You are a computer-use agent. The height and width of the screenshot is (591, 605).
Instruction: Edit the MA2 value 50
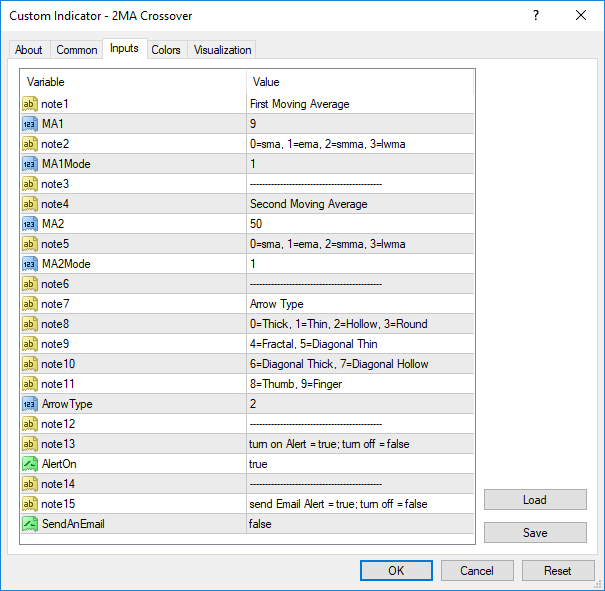360,224
